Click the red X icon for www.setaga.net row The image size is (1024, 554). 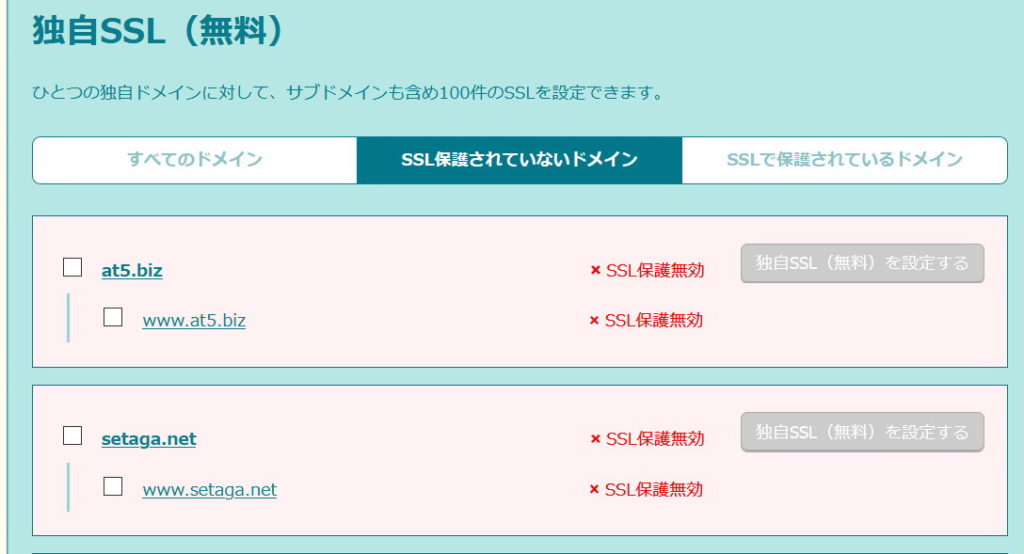tap(594, 490)
